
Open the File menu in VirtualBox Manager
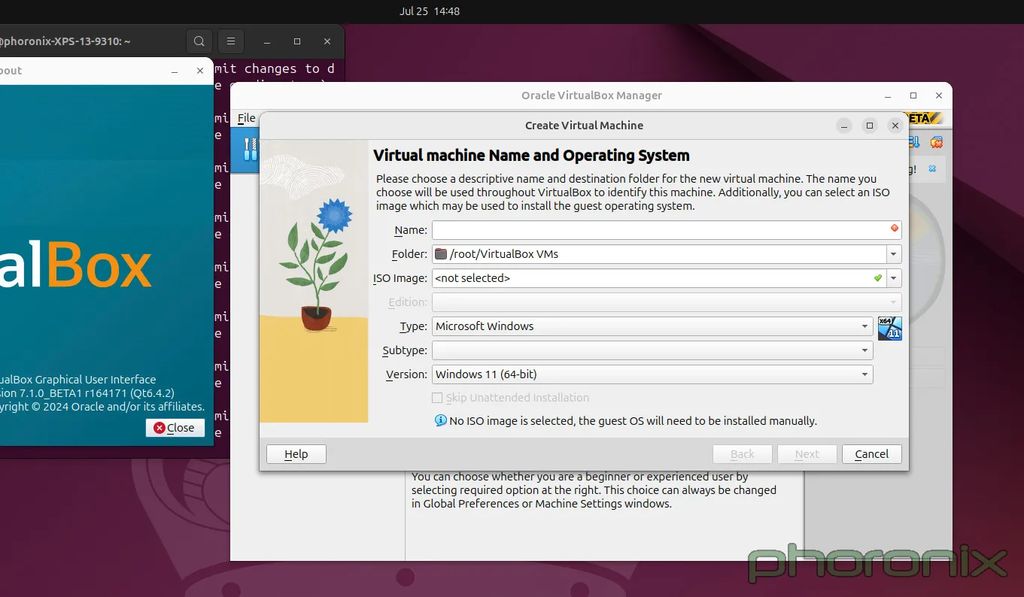246,118
